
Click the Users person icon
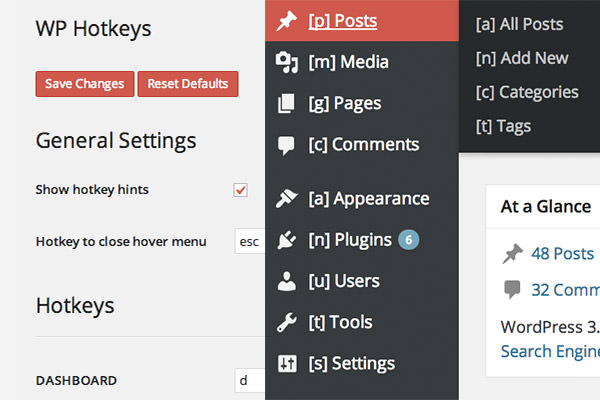[286, 281]
